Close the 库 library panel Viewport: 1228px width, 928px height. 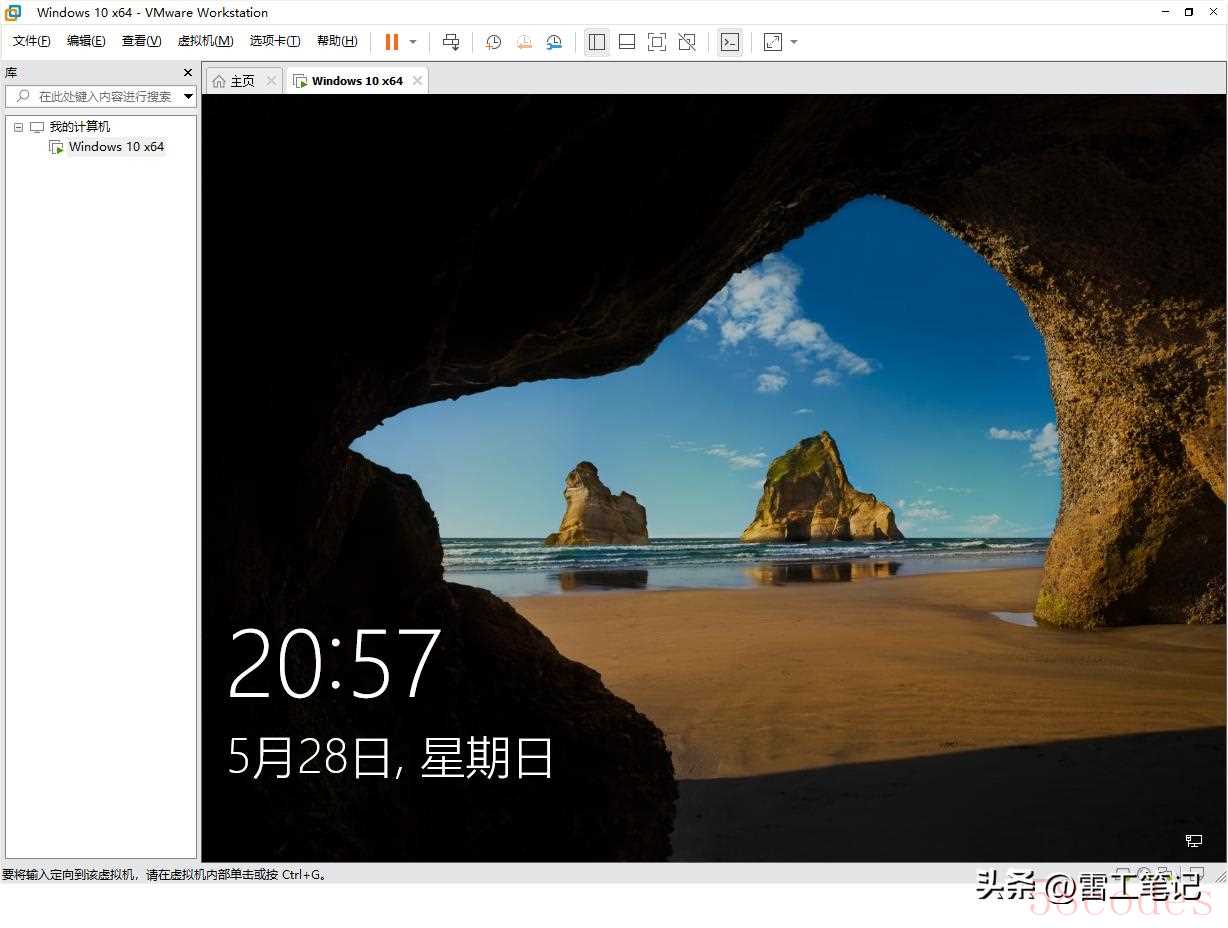pos(188,72)
